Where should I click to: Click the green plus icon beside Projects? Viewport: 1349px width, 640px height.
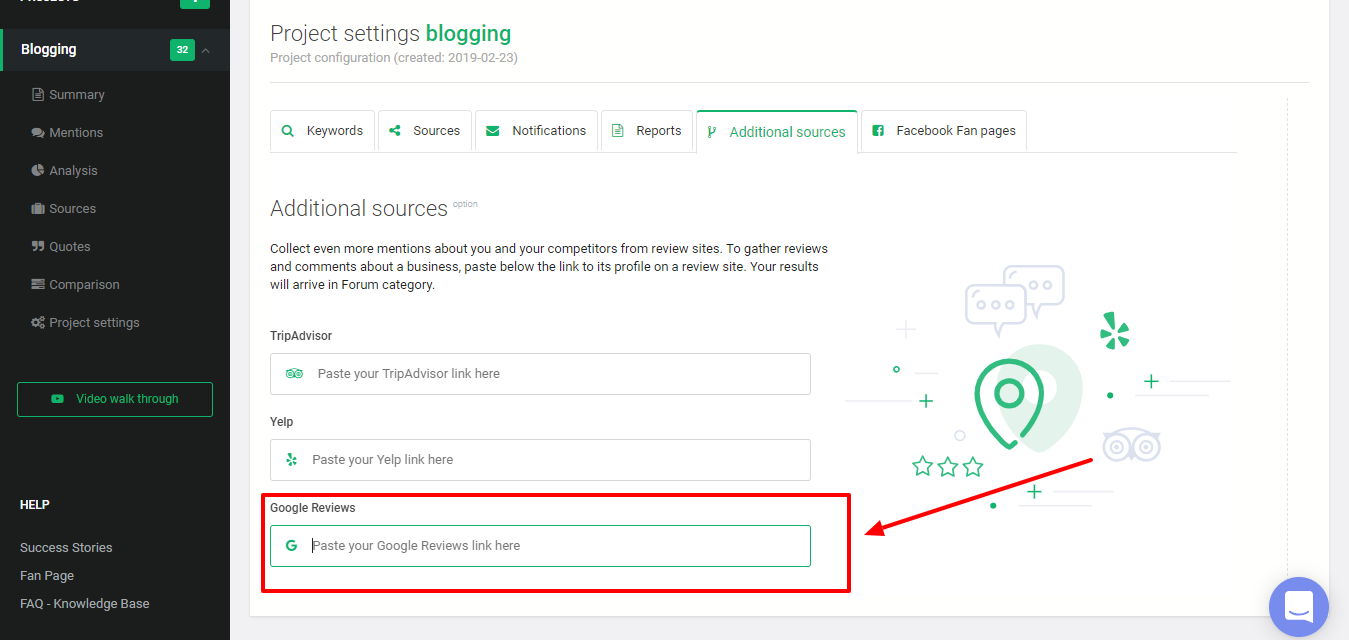(x=194, y=3)
